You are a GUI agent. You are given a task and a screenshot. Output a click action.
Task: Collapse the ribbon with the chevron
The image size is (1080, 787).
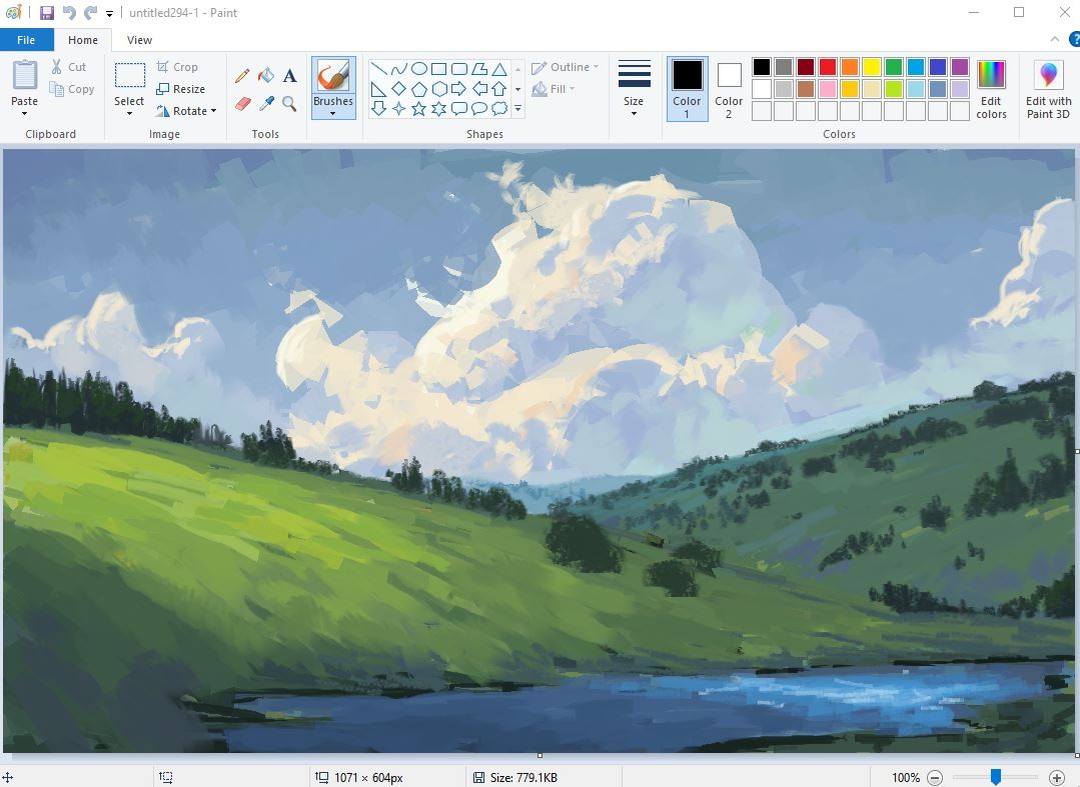pos(1055,39)
